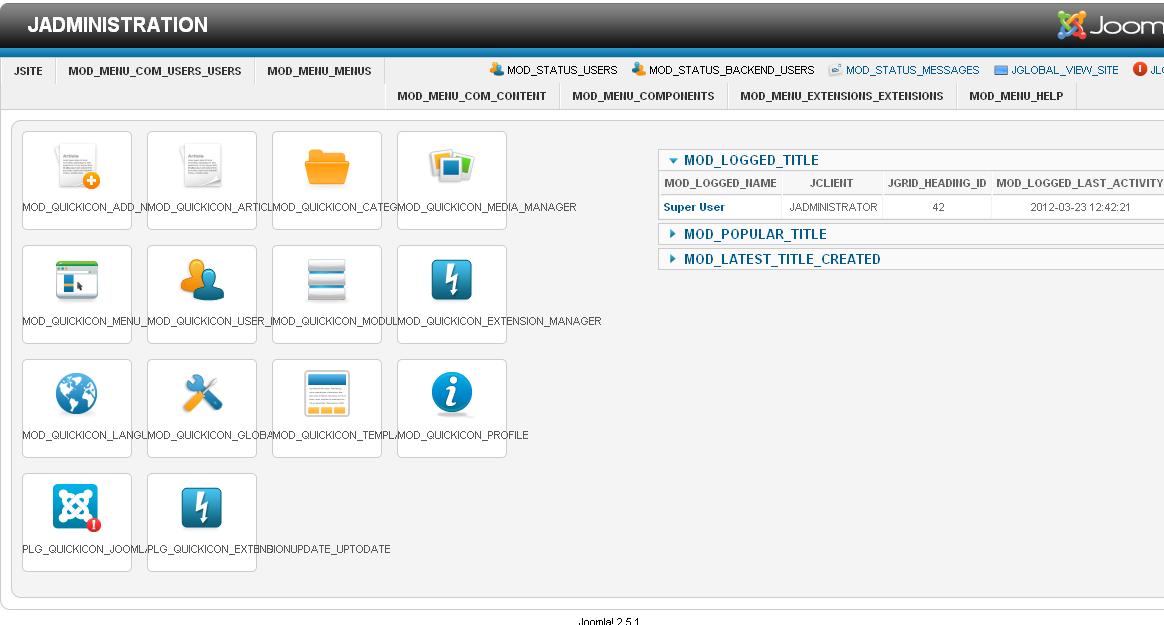
Task: Click the MOD_STATUS_MESSAGES link
Action: click(912, 70)
